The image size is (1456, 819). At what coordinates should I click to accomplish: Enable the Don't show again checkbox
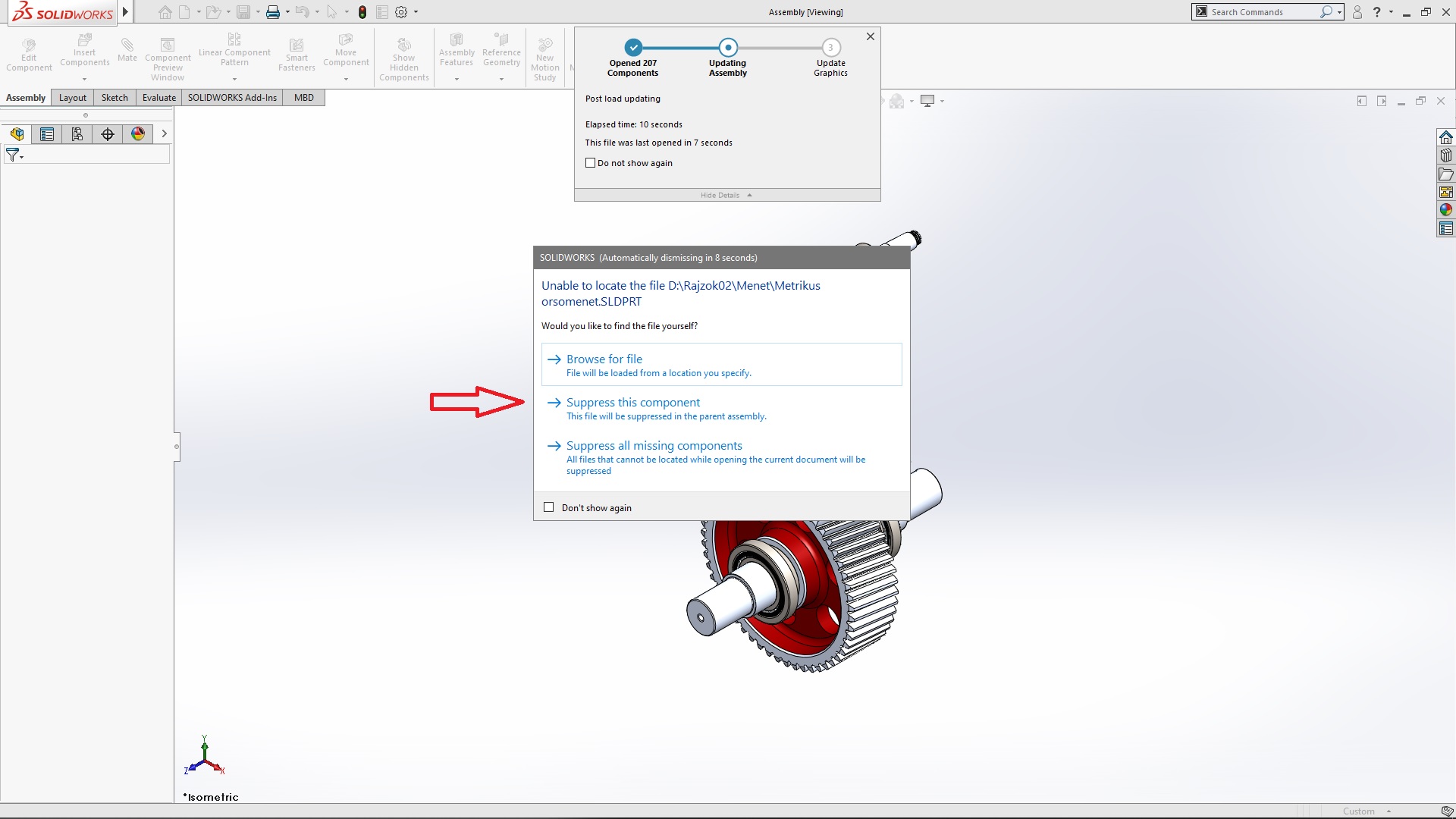coord(549,507)
